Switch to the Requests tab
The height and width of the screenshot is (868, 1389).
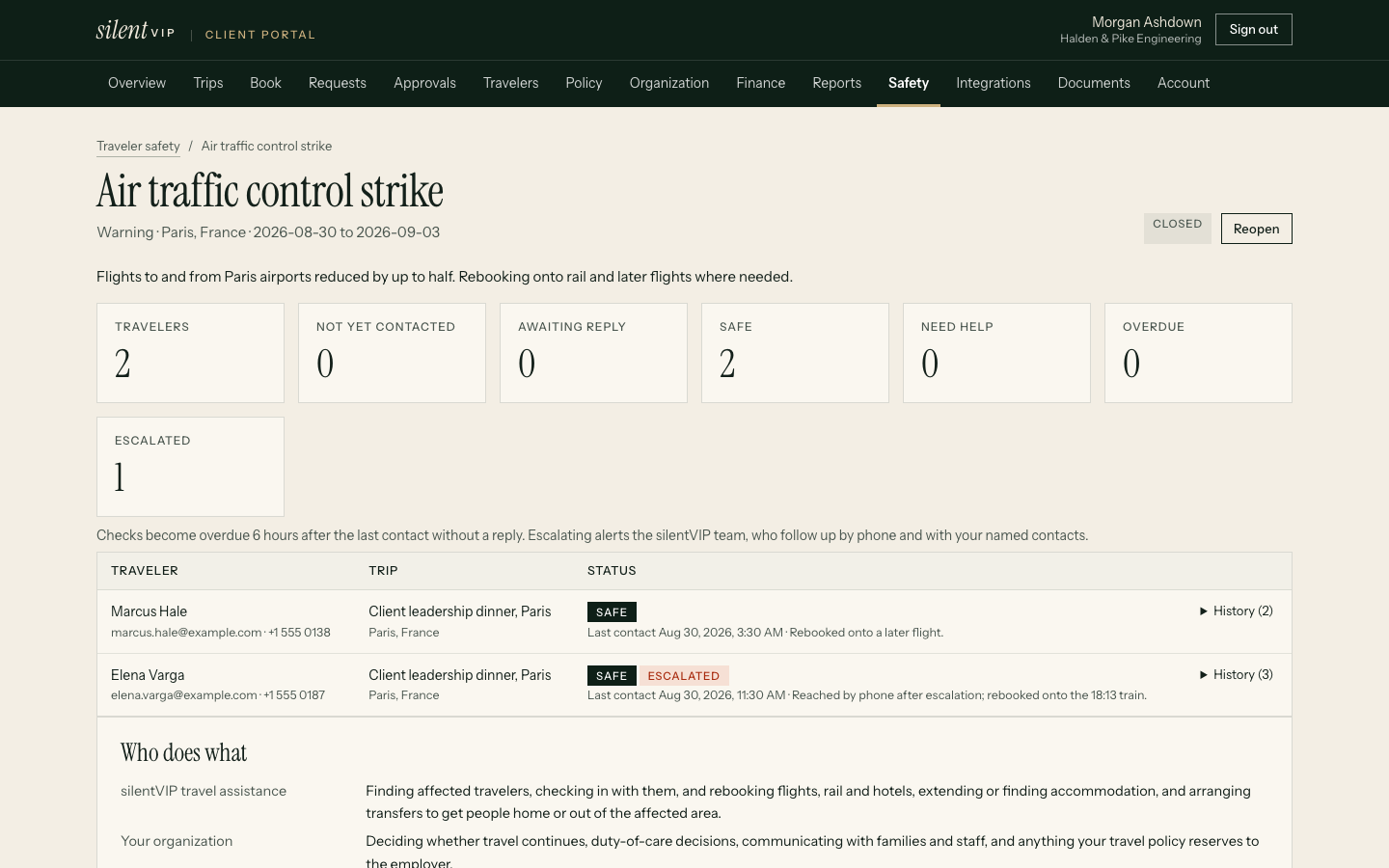pos(338,83)
